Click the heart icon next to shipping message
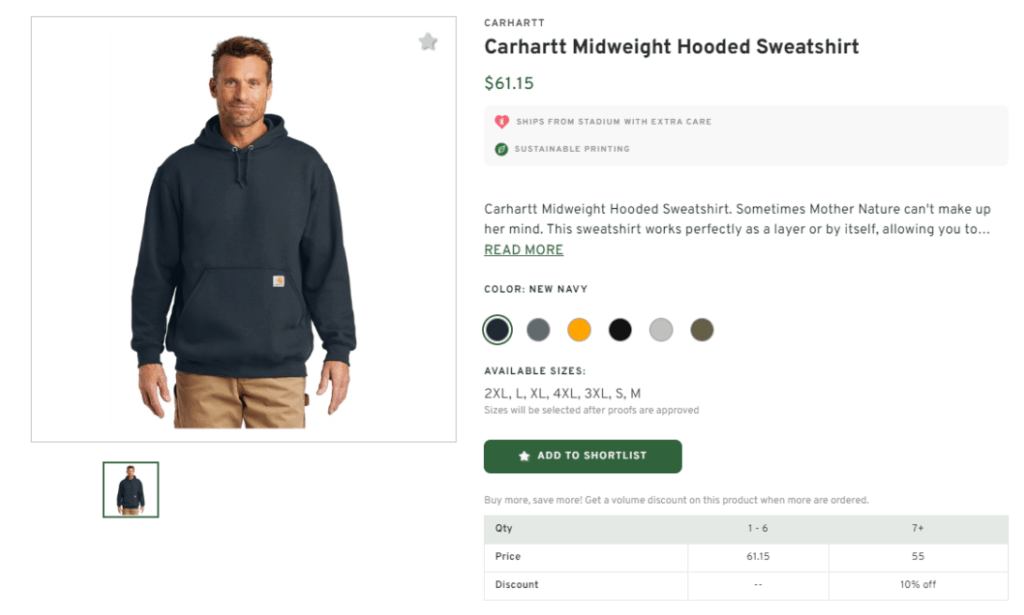The width and height of the screenshot is (1024, 615). [501, 121]
